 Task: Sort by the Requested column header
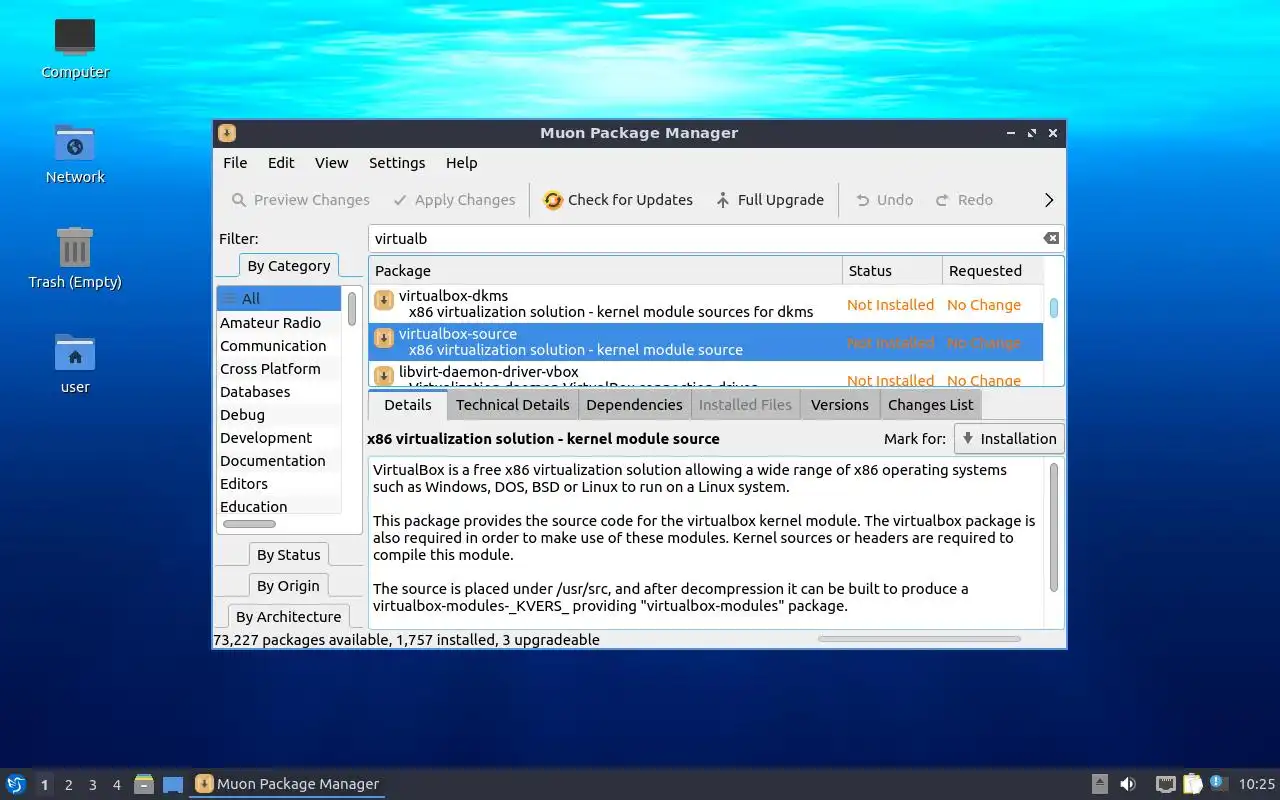point(992,270)
